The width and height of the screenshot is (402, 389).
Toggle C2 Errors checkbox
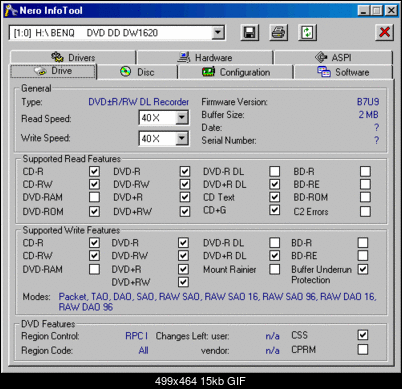pyautogui.click(x=365, y=211)
